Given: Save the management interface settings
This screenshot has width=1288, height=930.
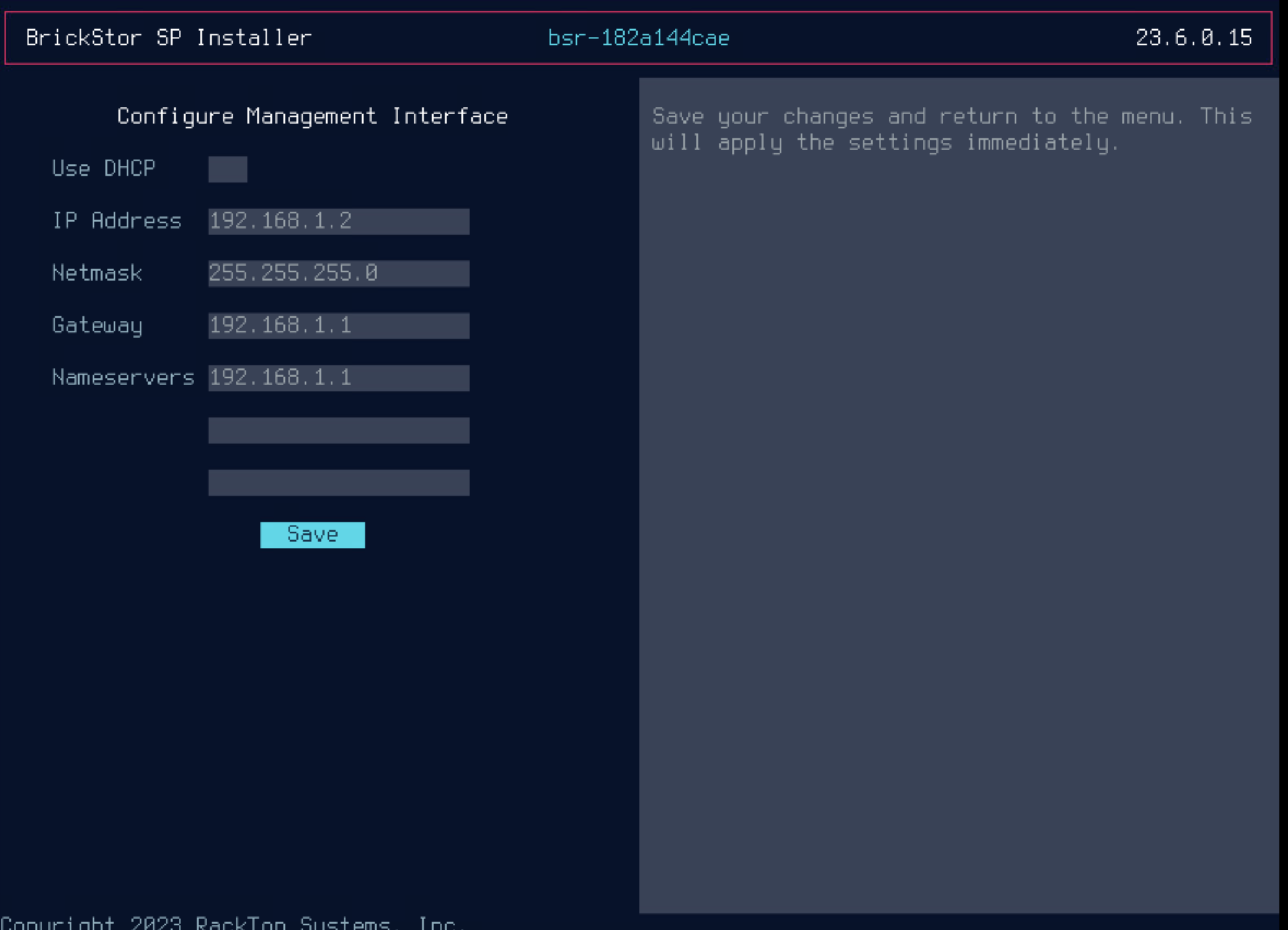Looking at the screenshot, I should click(312, 534).
